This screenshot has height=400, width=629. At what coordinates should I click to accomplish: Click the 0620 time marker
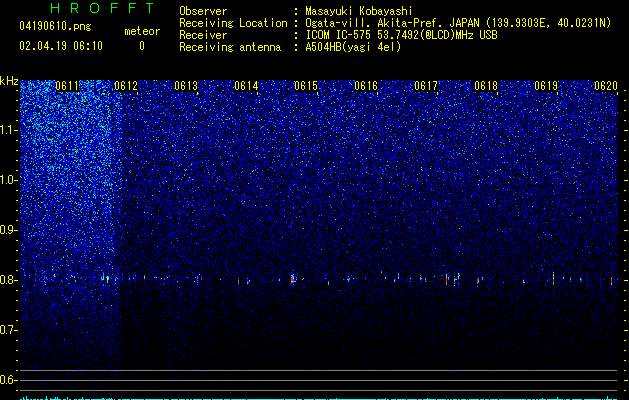tap(606, 86)
